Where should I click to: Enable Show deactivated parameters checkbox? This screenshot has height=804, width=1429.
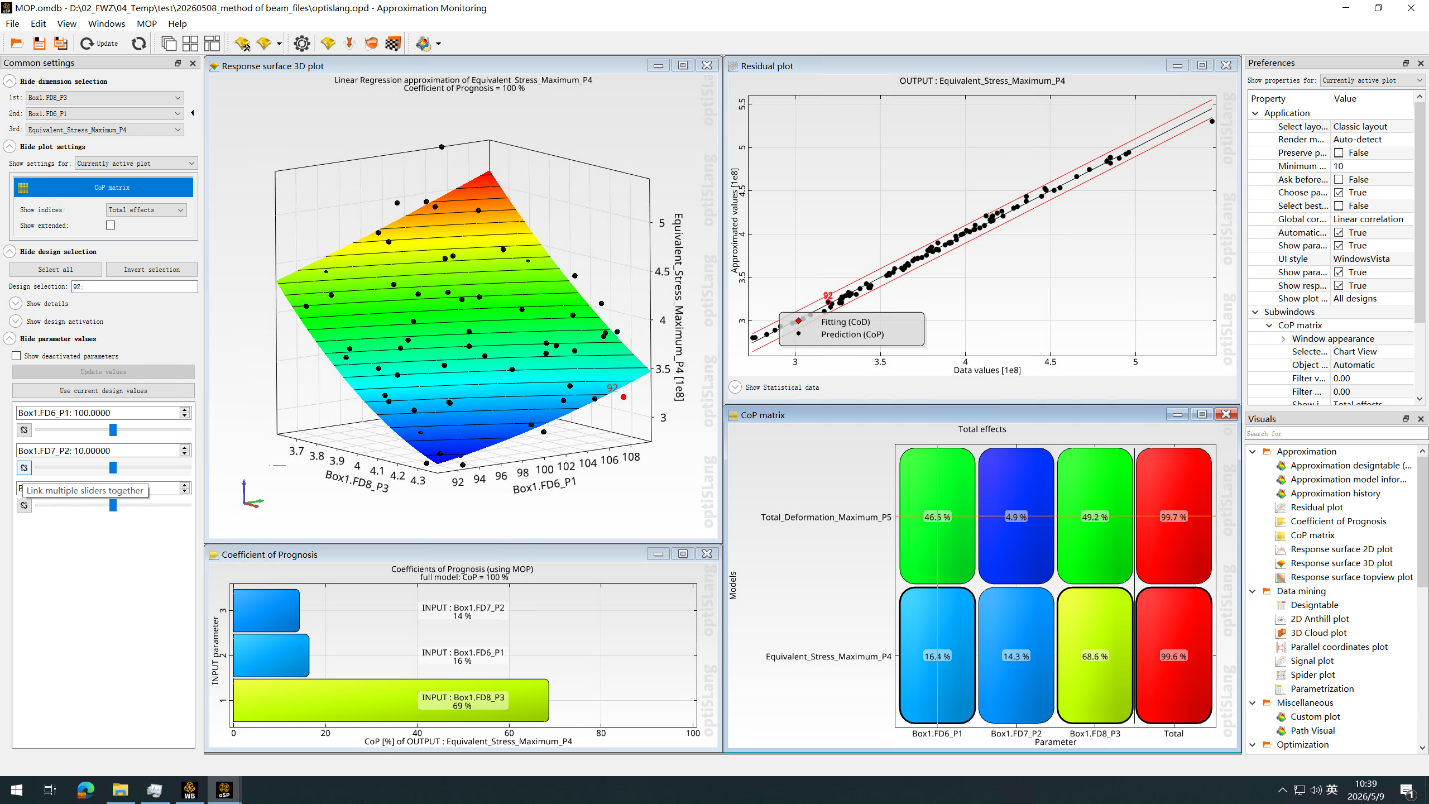click(16, 355)
